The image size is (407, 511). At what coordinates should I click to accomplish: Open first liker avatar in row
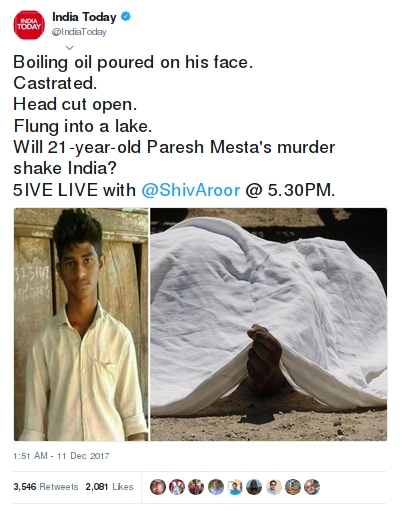pyautogui.click(x=158, y=487)
